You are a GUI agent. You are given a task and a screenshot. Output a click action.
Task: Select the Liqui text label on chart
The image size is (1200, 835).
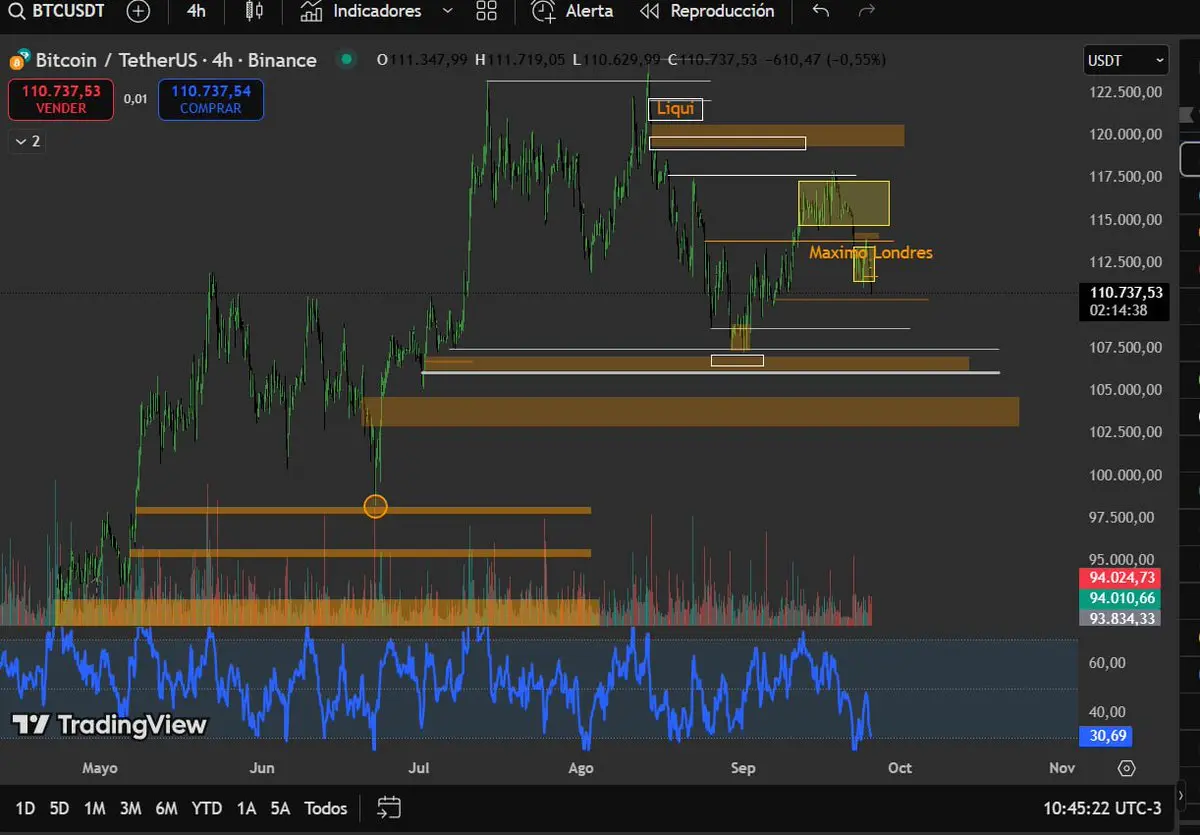click(676, 108)
